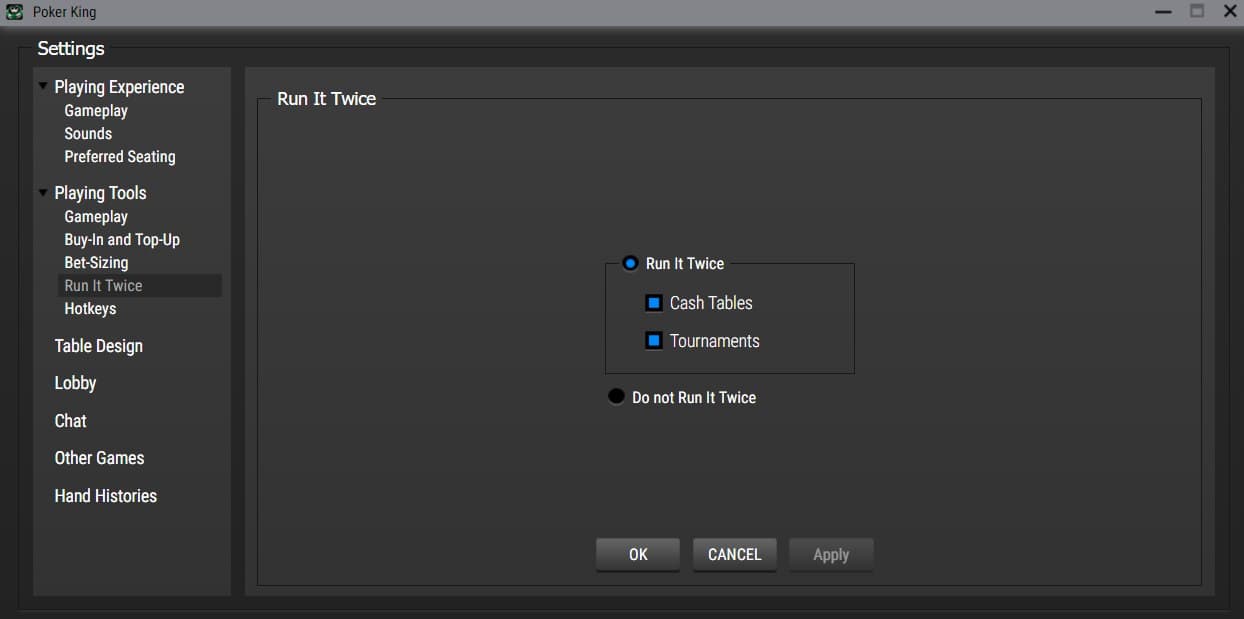Screen dimensions: 1244x619
Task: Select Do not Run It Twice option
Action: [616, 397]
